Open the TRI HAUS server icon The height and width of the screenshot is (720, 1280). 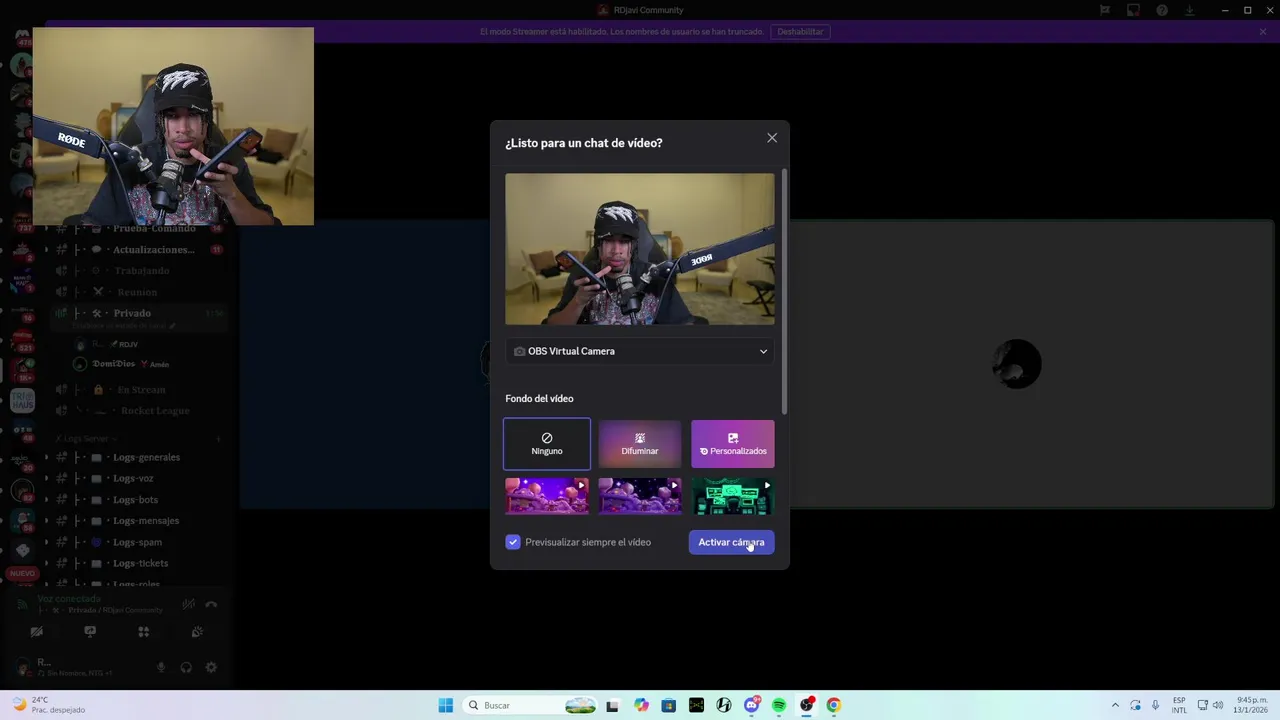click(x=22, y=401)
